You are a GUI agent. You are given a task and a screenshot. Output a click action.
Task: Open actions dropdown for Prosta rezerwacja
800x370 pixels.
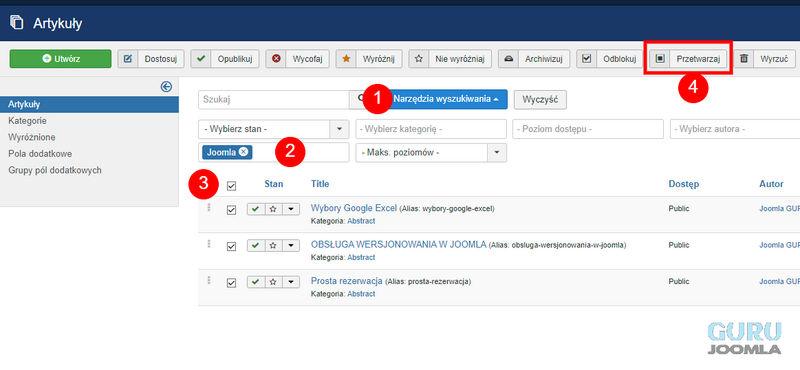coord(291,282)
